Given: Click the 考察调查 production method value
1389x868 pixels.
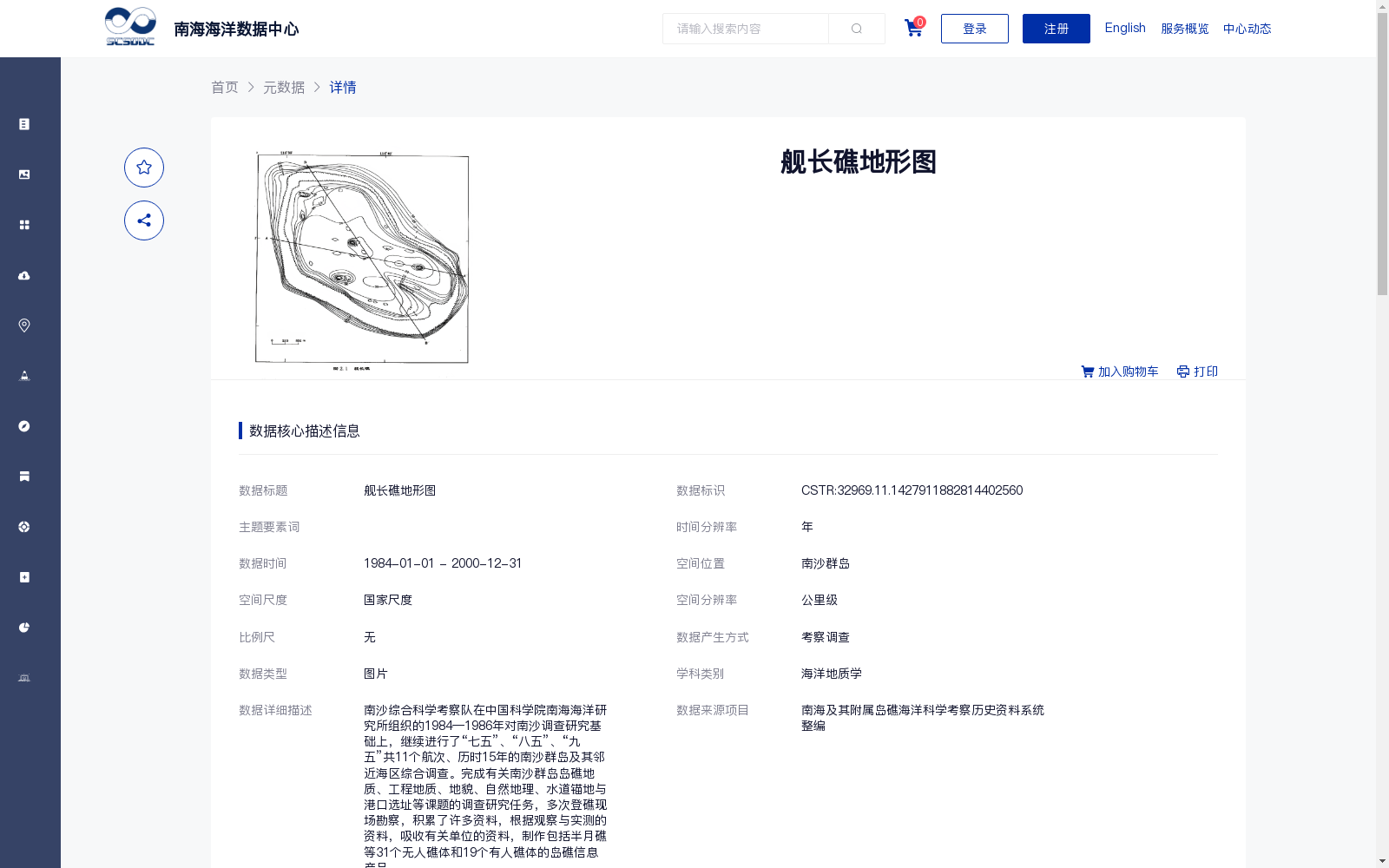Looking at the screenshot, I should pyautogui.click(x=826, y=637).
